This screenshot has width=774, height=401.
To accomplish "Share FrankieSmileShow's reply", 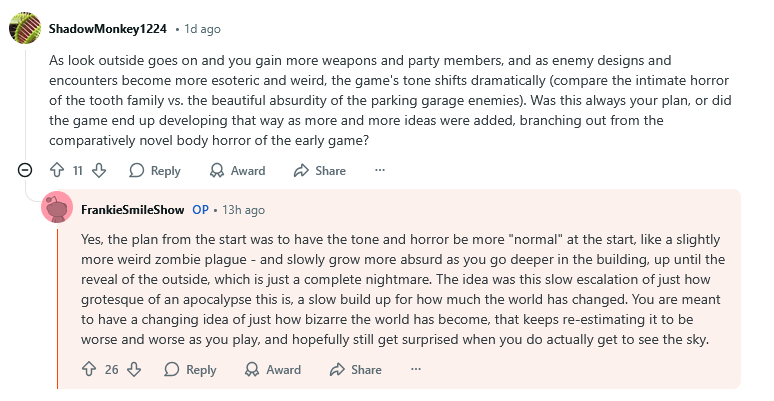I will 355,370.
